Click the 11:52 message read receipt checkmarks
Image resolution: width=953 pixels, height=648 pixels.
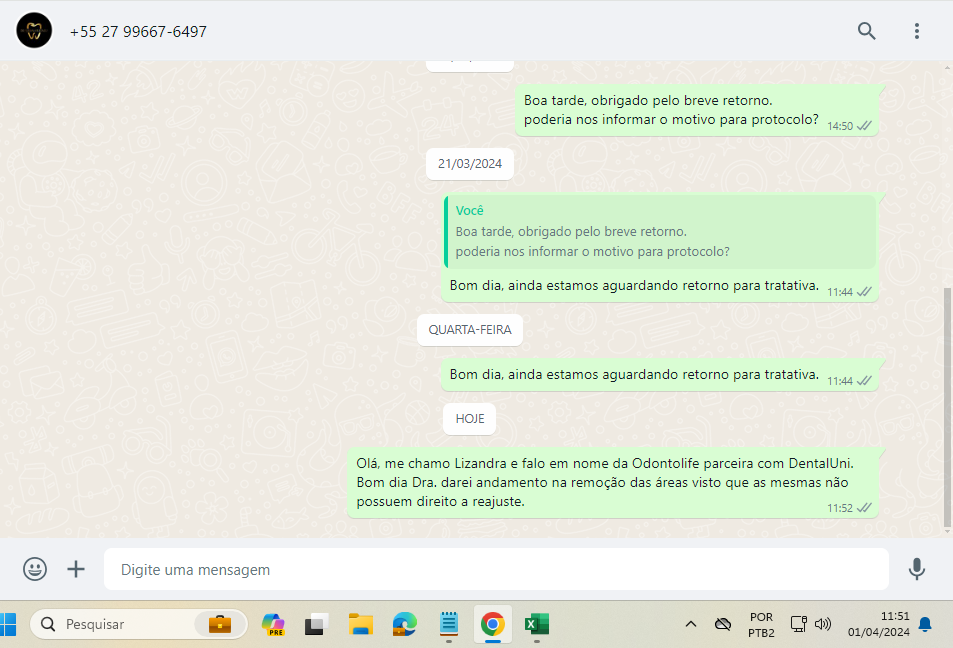click(864, 508)
